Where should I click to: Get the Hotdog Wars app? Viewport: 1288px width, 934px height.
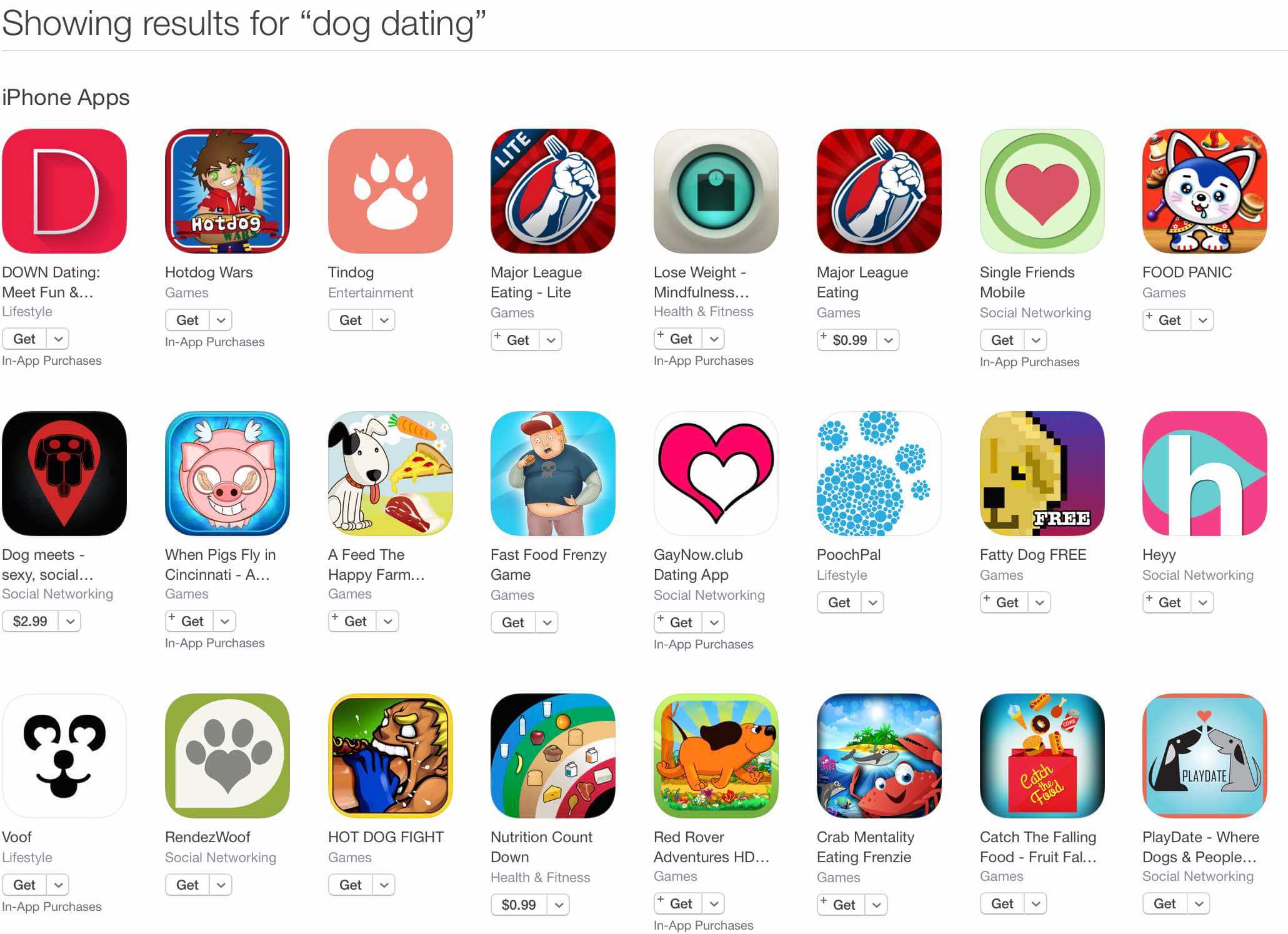coord(187,320)
